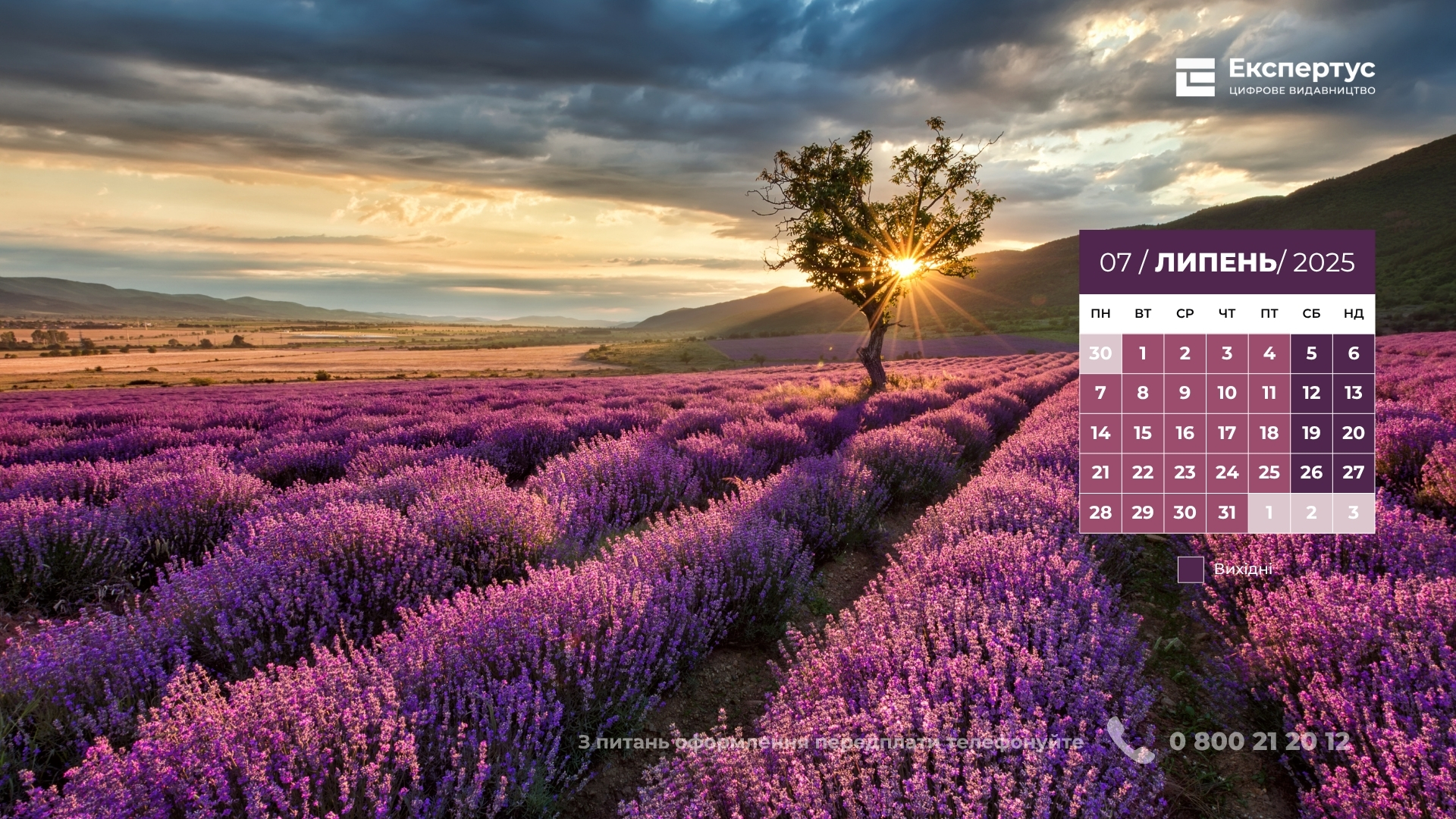1456x819 pixels.
Task: Click the 'НД' weekday header
Action: tap(1354, 313)
